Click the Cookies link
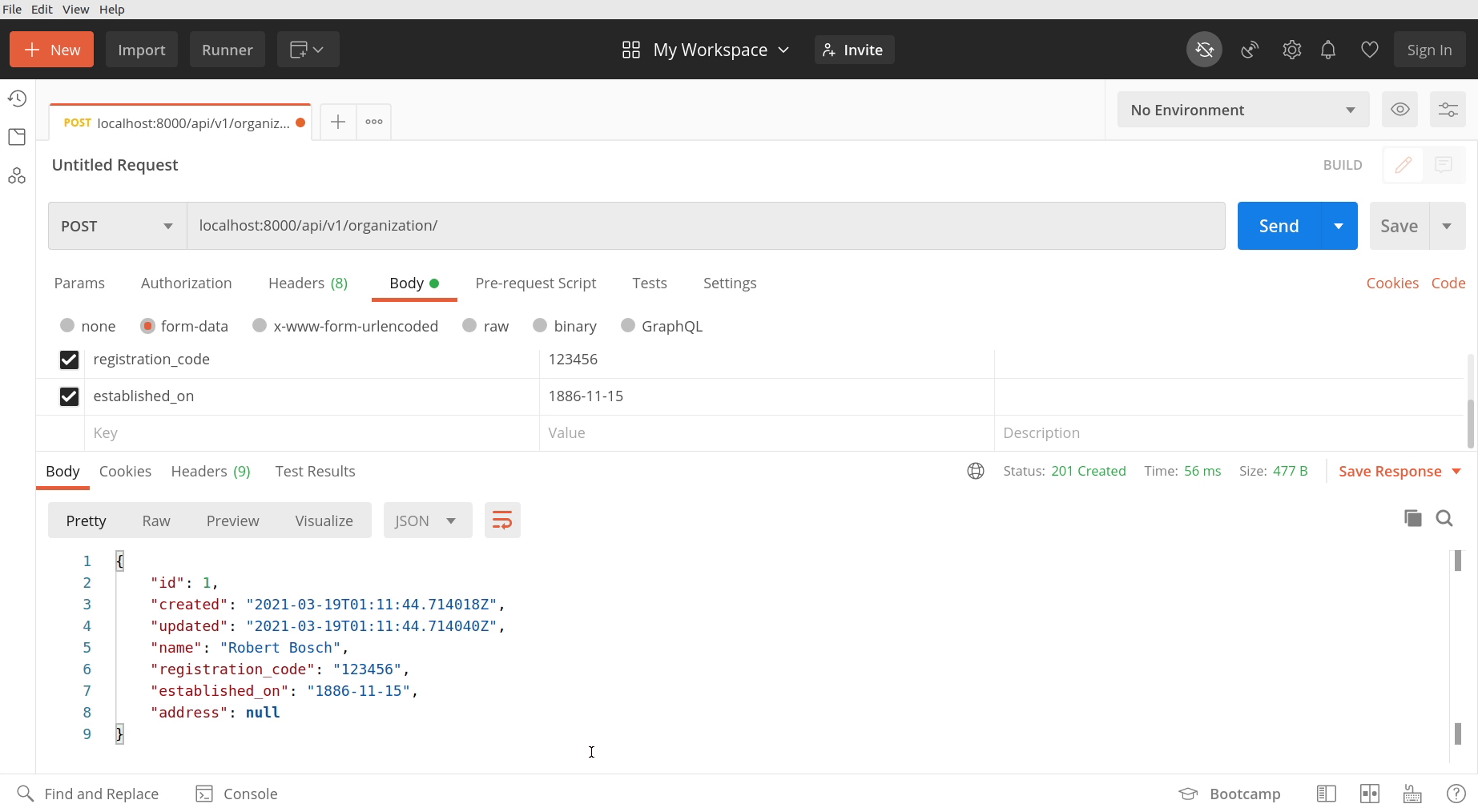Image resolution: width=1478 pixels, height=812 pixels. pos(1391,283)
